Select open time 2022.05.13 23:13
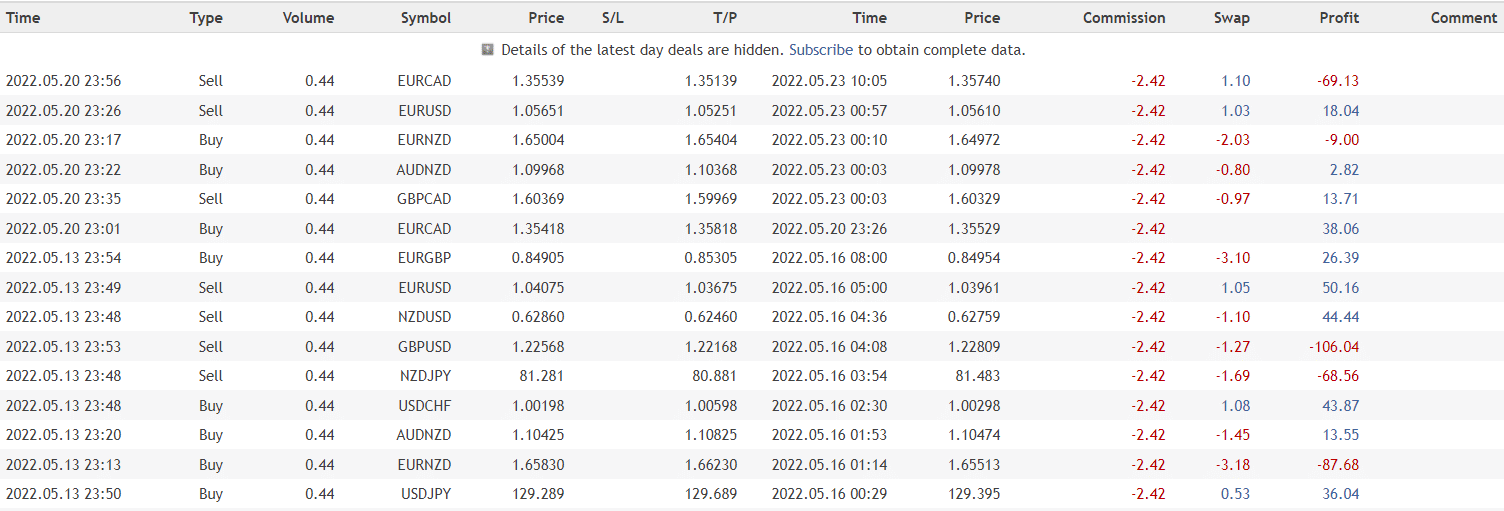Viewport: 1504px width, 511px height. pos(63,465)
